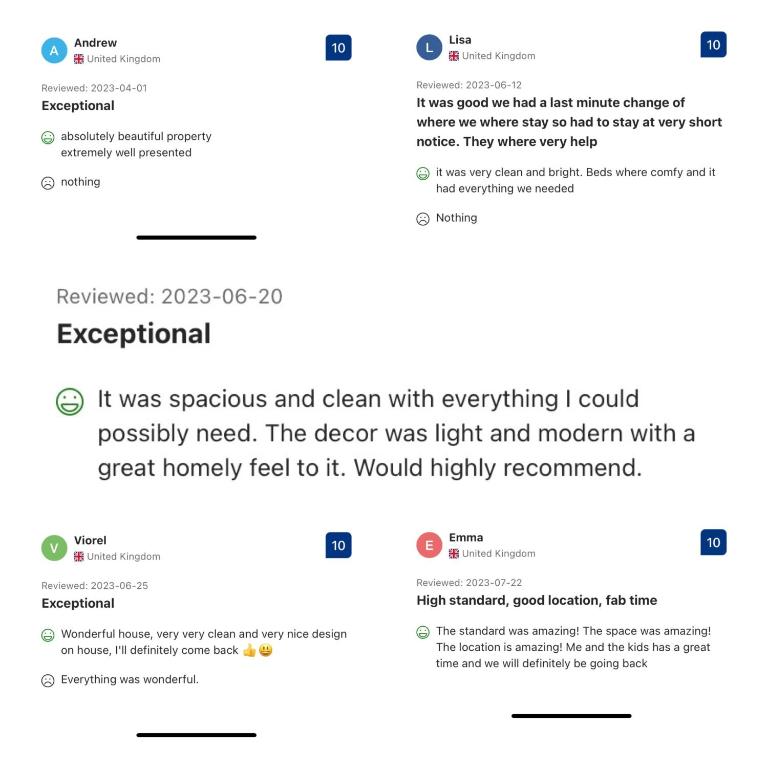
Task: Click Andrew's score badge of 10
Action: click(x=339, y=48)
